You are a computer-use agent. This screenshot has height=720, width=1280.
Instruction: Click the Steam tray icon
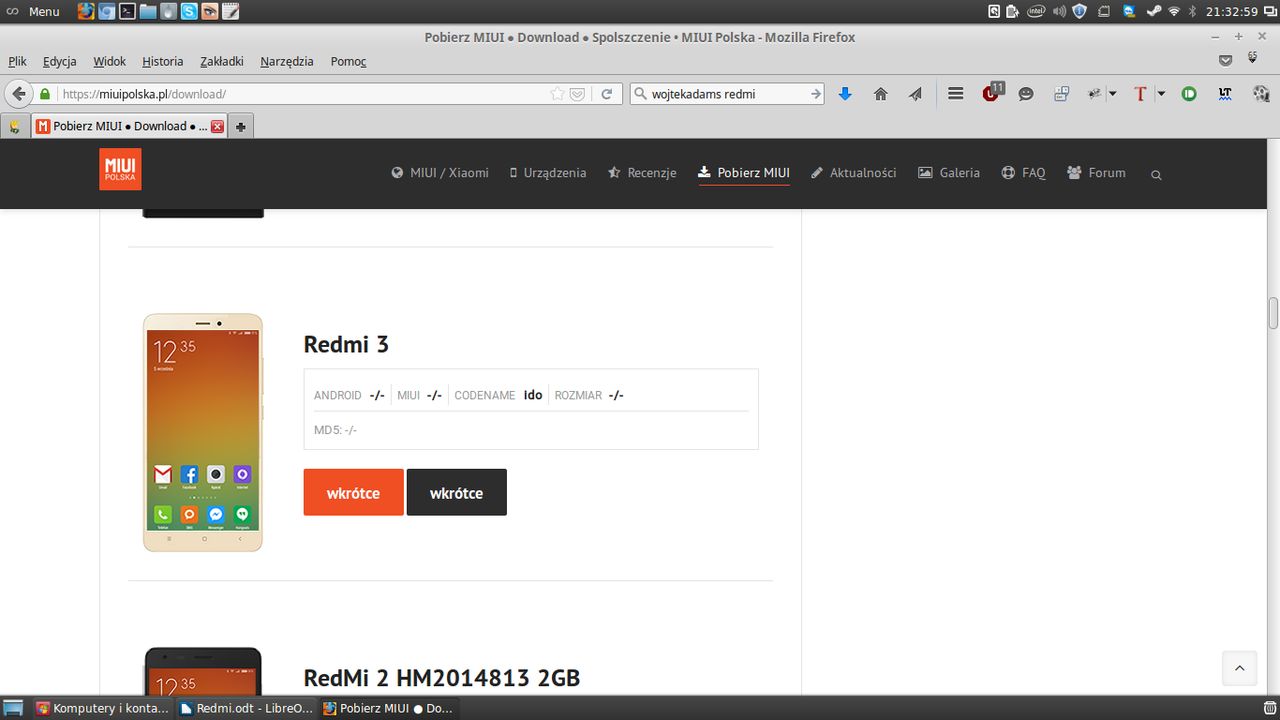[1153, 11]
